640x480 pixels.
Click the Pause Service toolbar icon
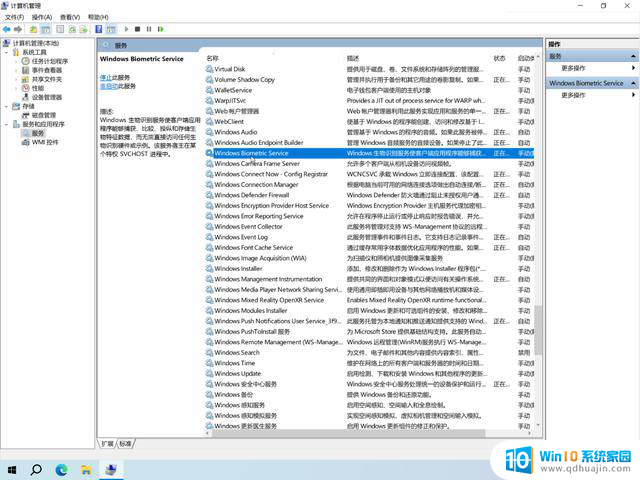(x=149, y=29)
